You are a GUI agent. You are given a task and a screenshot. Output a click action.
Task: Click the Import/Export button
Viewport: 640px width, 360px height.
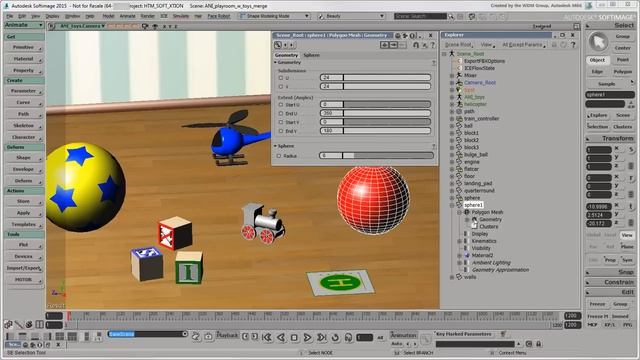point(24,268)
